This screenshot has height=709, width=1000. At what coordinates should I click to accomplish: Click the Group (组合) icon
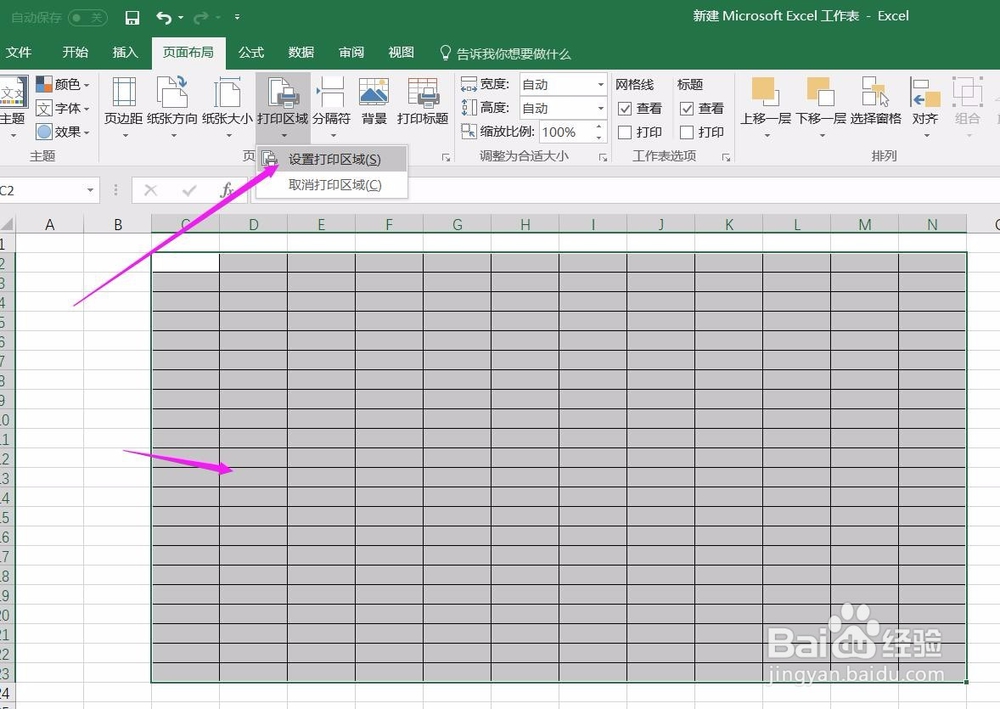tap(967, 92)
